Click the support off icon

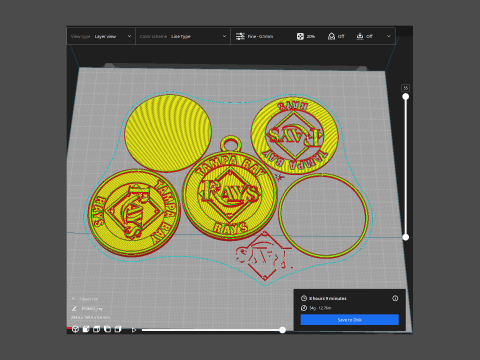(331, 36)
